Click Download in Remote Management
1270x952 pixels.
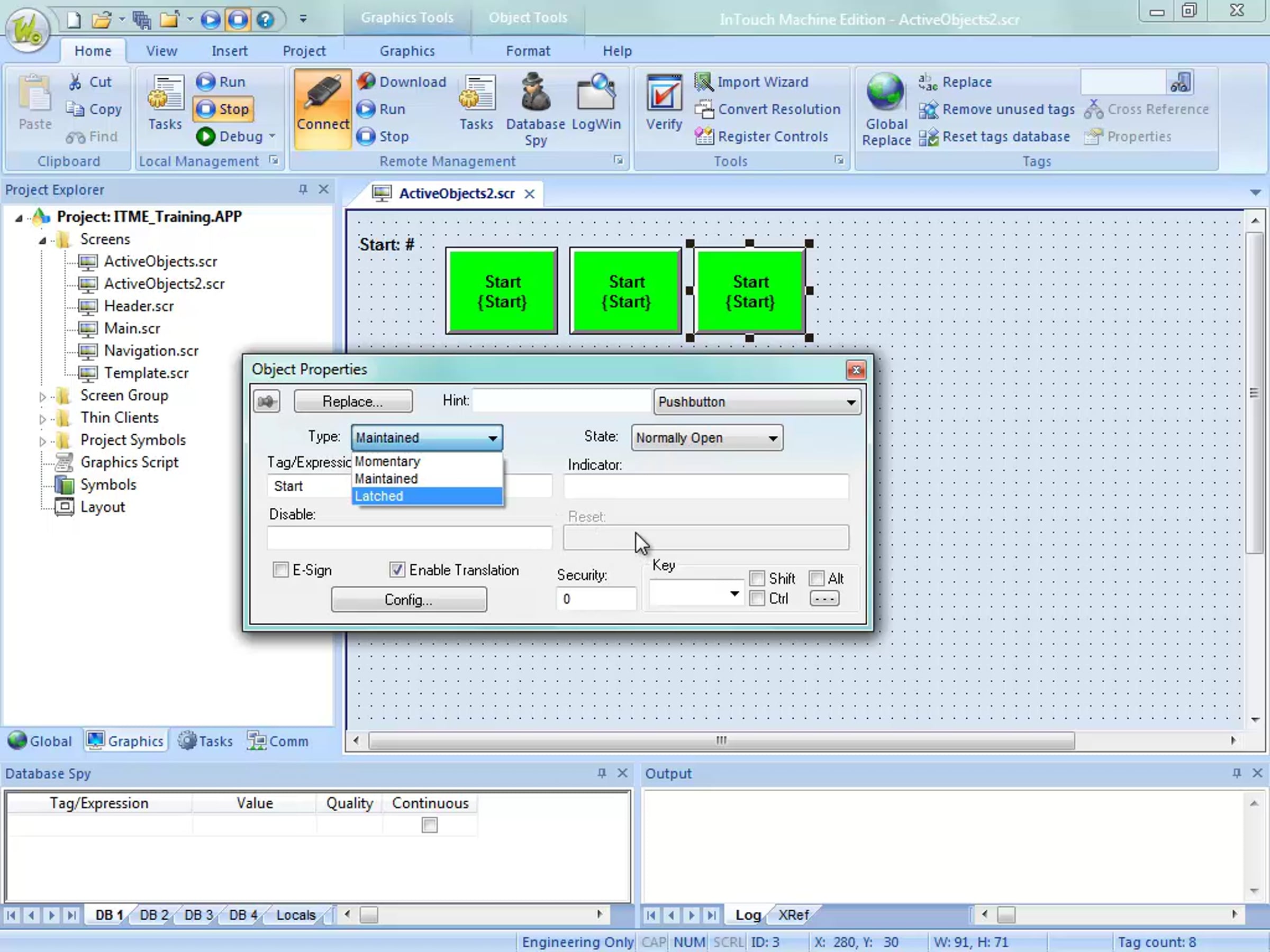402,82
